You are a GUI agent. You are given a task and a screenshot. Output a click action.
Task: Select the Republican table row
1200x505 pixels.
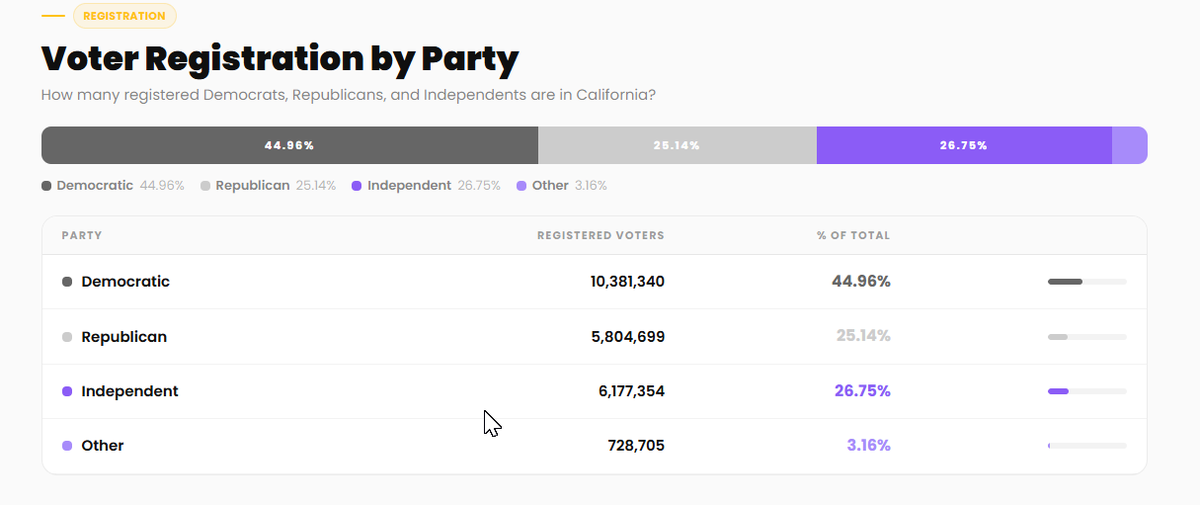coord(594,337)
